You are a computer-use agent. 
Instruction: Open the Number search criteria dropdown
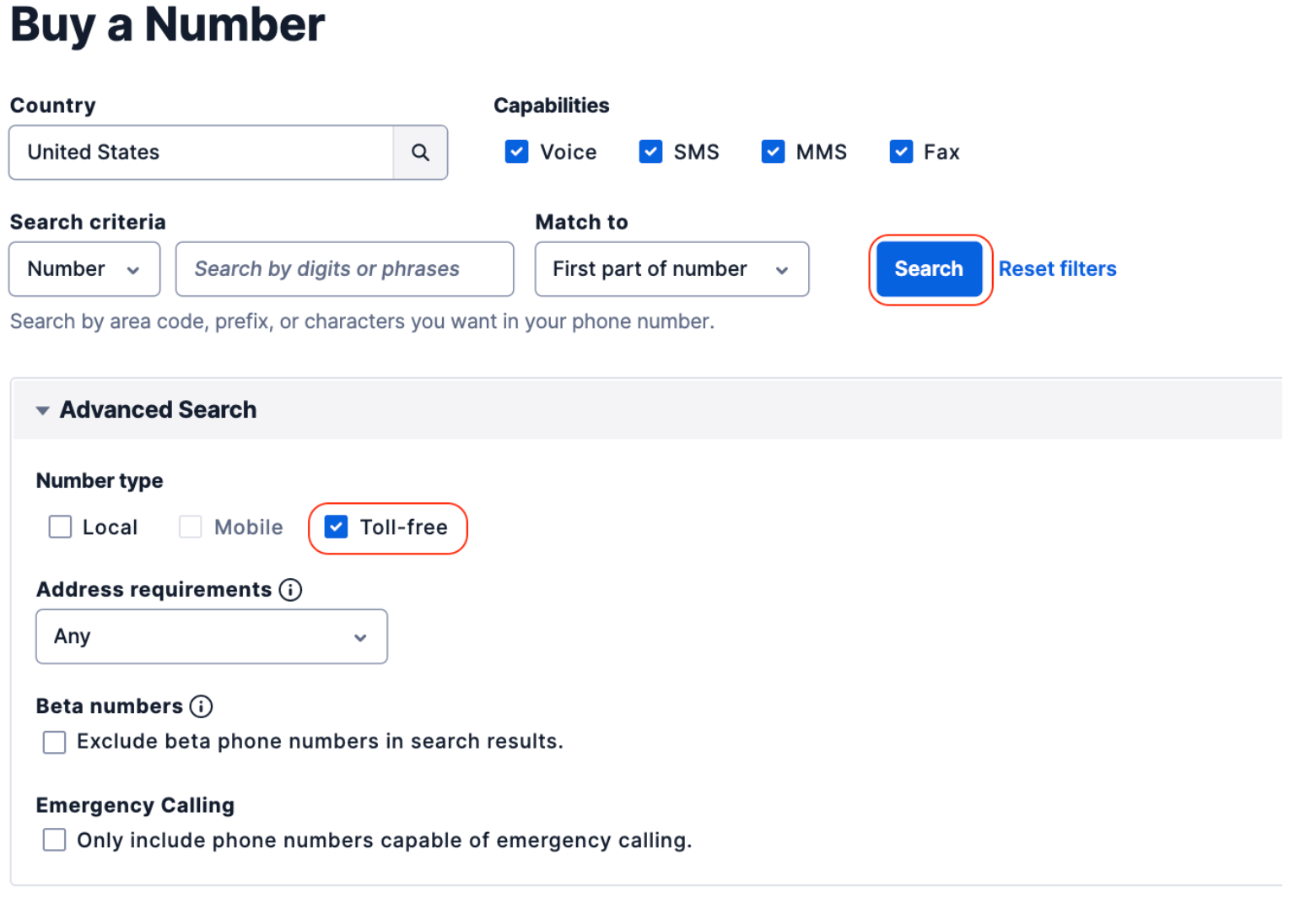coord(84,269)
